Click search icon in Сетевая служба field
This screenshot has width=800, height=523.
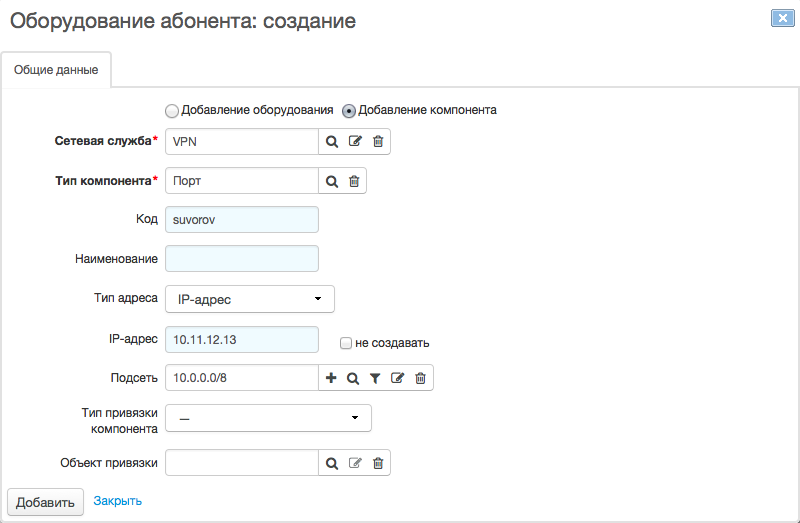click(x=332, y=142)
